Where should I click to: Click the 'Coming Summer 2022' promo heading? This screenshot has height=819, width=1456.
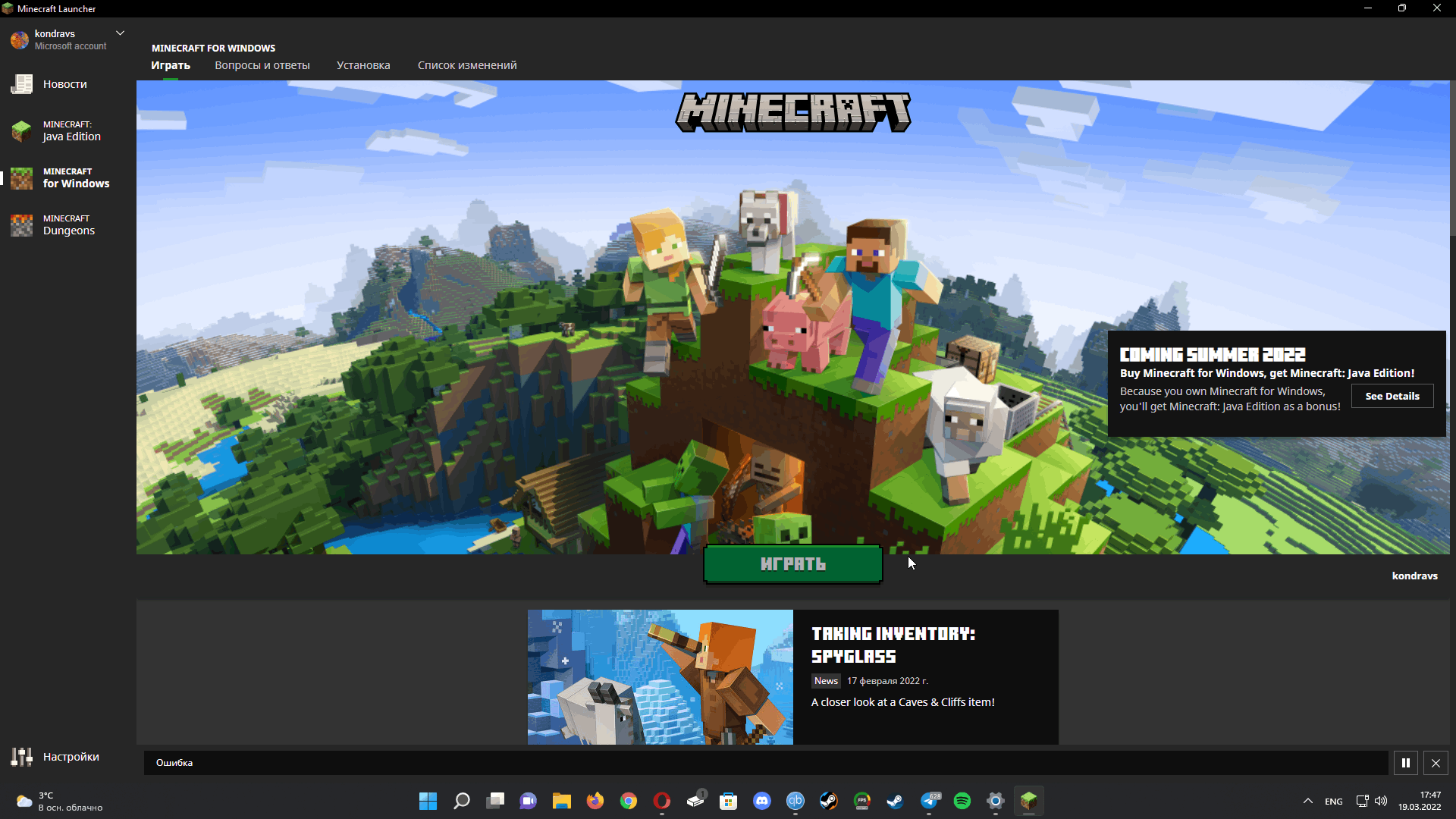1213,355
